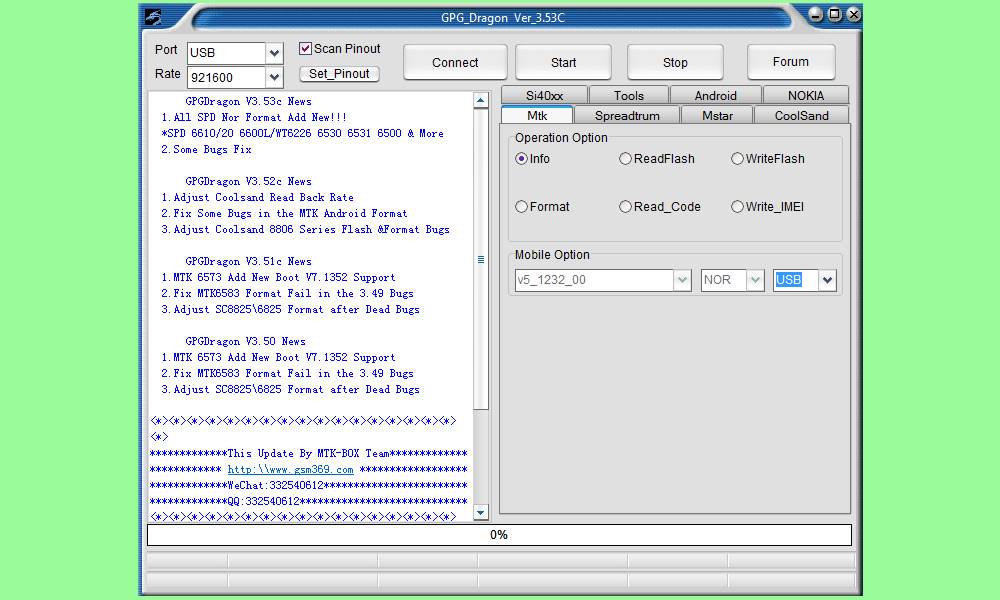Open the NOKIA tab
1000x600 pixels.
[805, 95]
